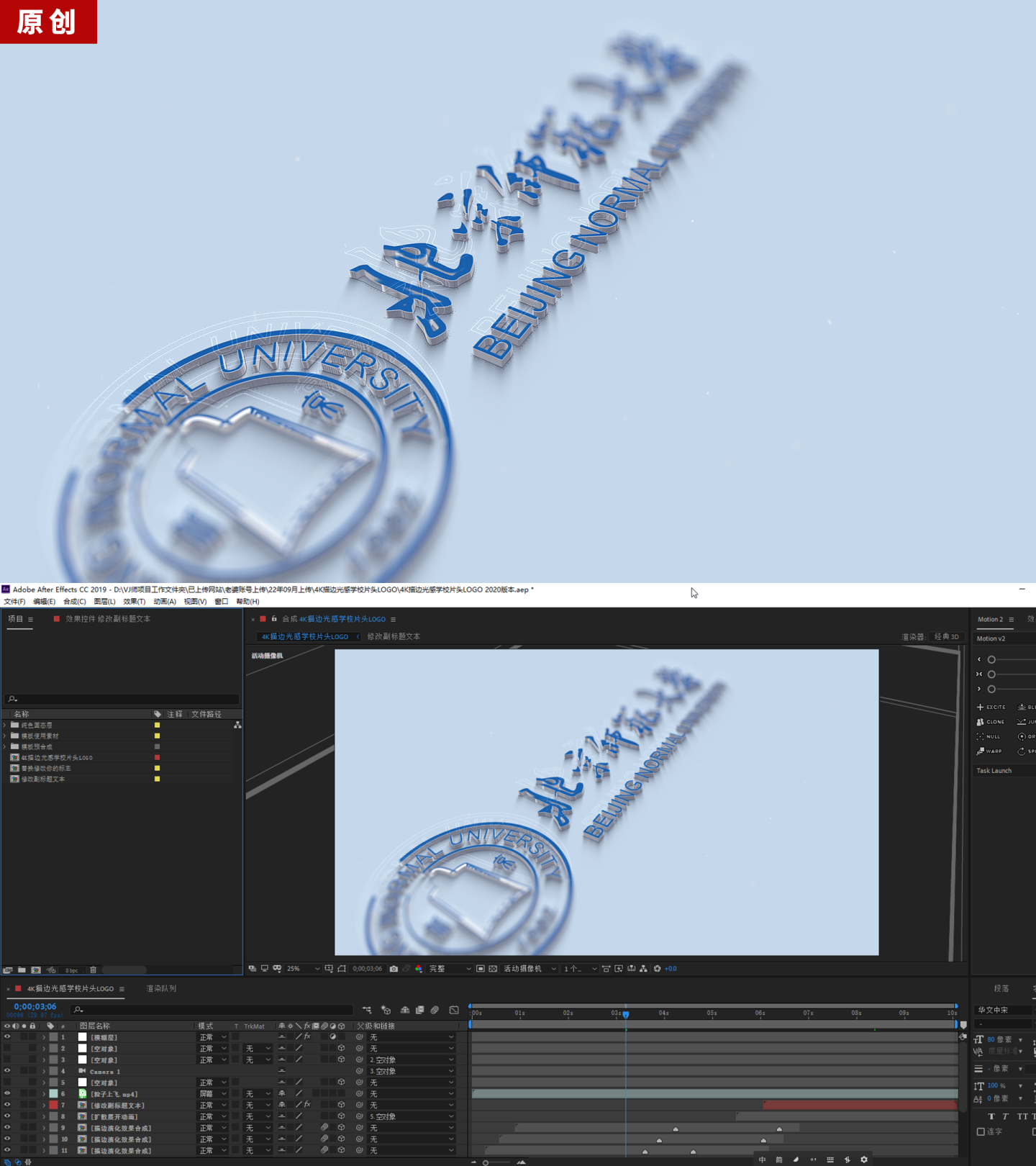Screen dimensions: 1036x1166
Task: Open the 效果(T) menu
Action: (134, 602)
